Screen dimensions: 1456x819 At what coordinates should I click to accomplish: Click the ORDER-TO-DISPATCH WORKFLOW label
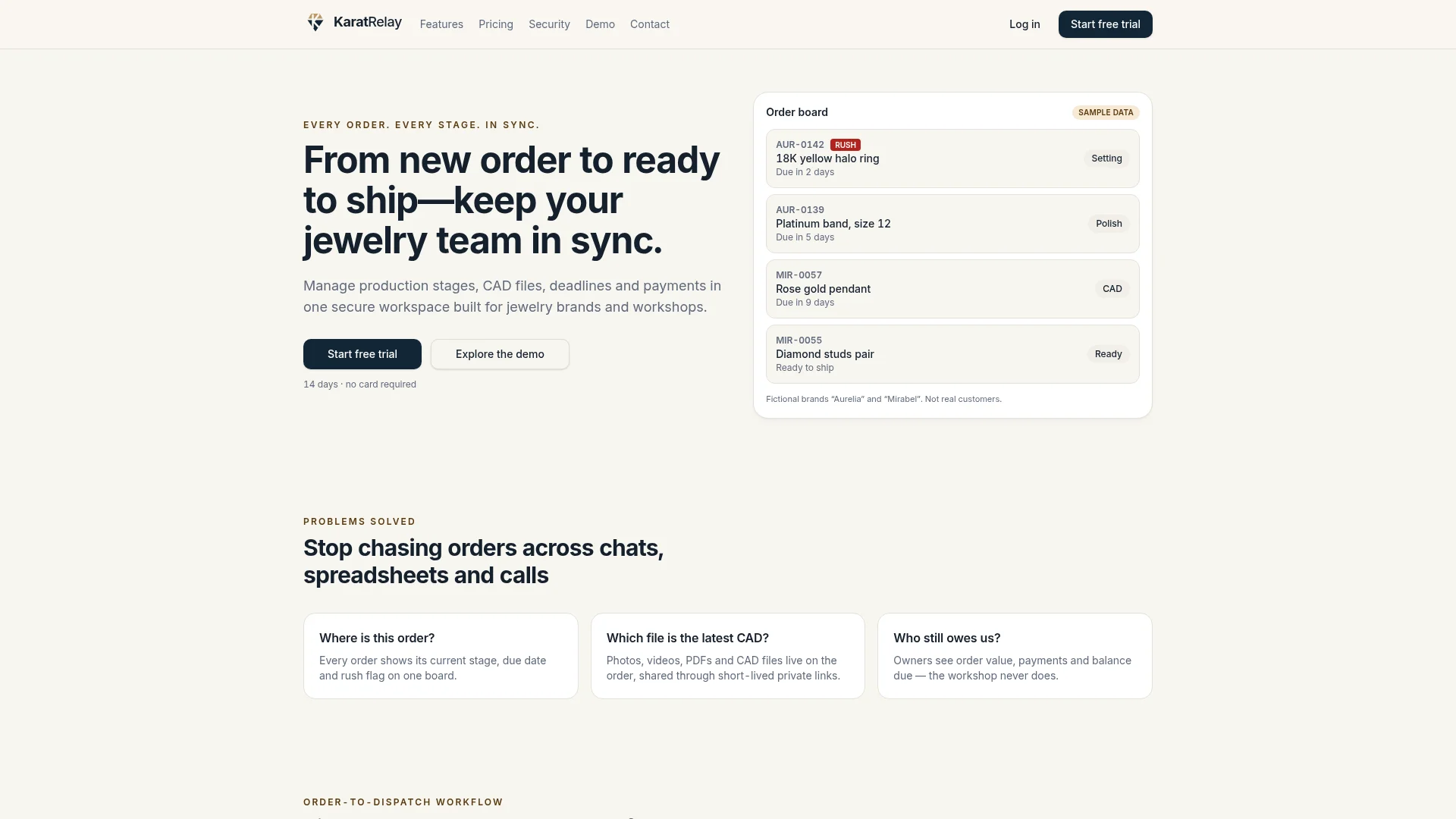pos(403,802)
